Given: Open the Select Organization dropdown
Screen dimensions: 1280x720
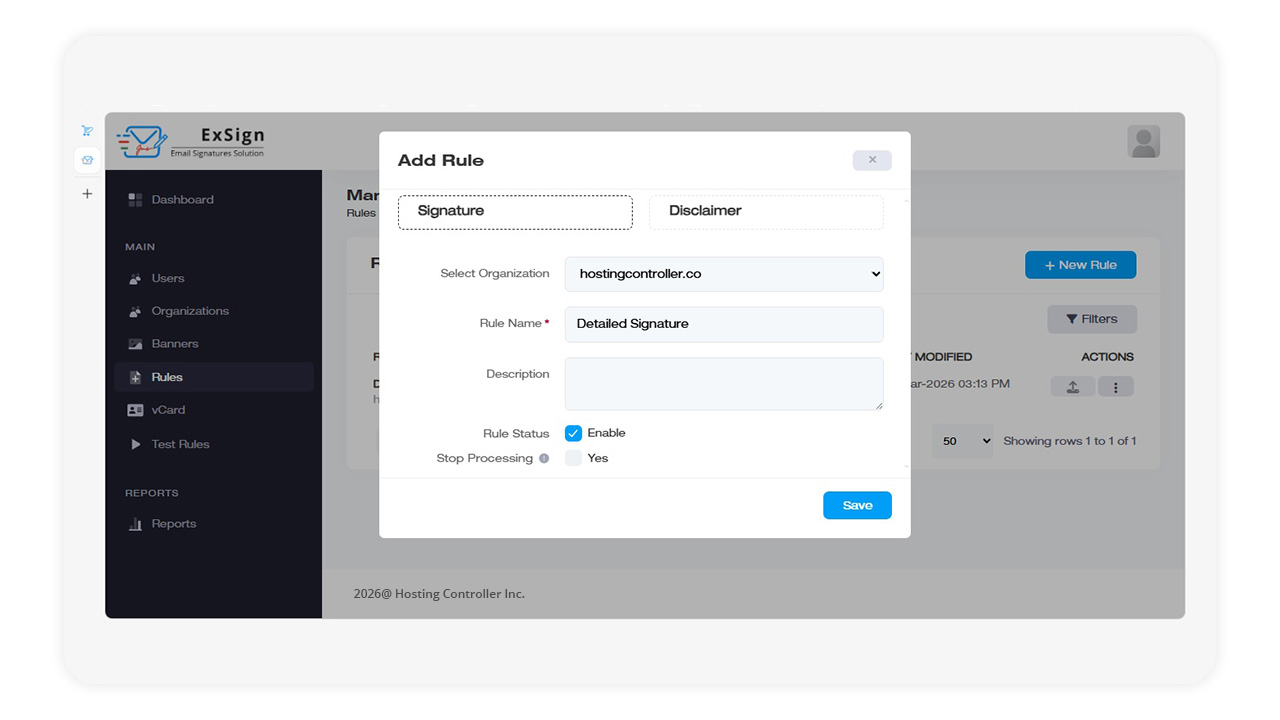Looking at the screenshot, I should coord(724,274).
